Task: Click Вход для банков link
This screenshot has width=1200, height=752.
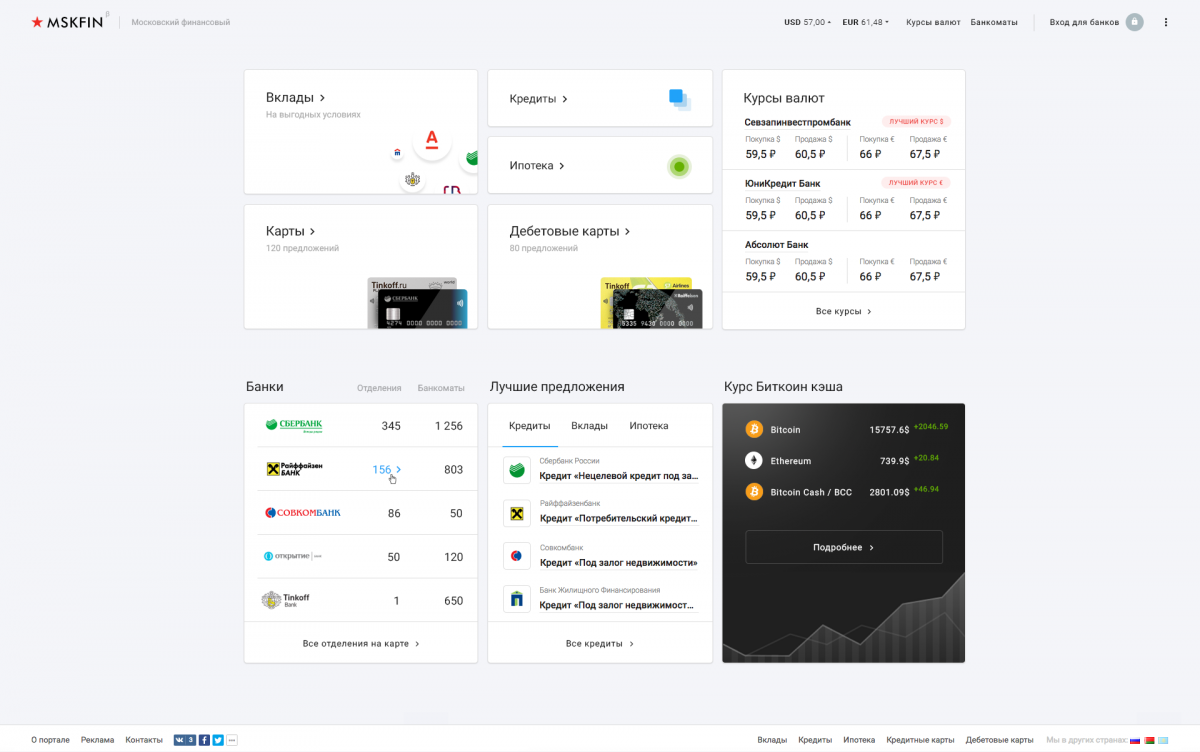Action: (x=1084, y=22)
